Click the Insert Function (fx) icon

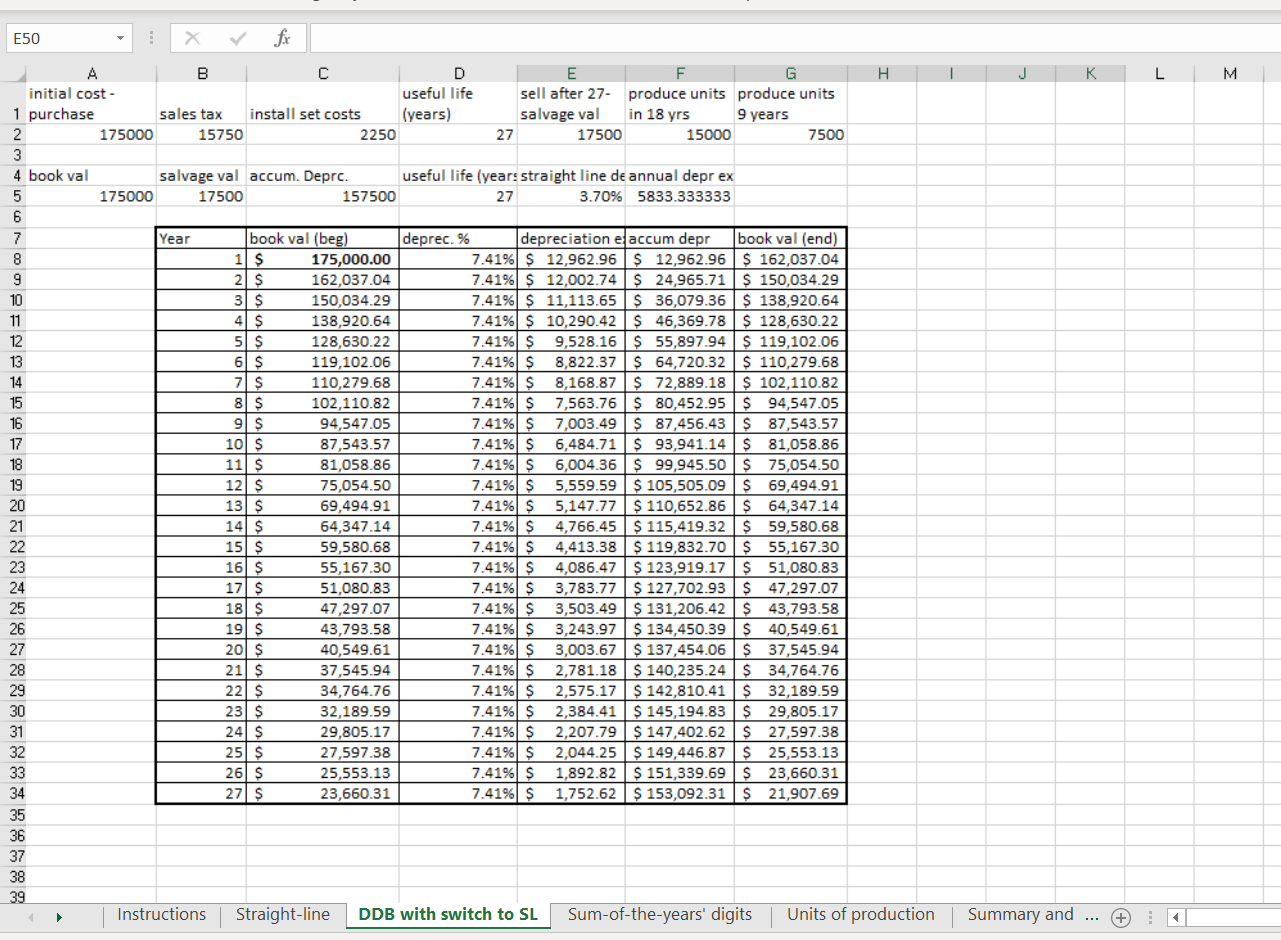[x=282, y=37]
